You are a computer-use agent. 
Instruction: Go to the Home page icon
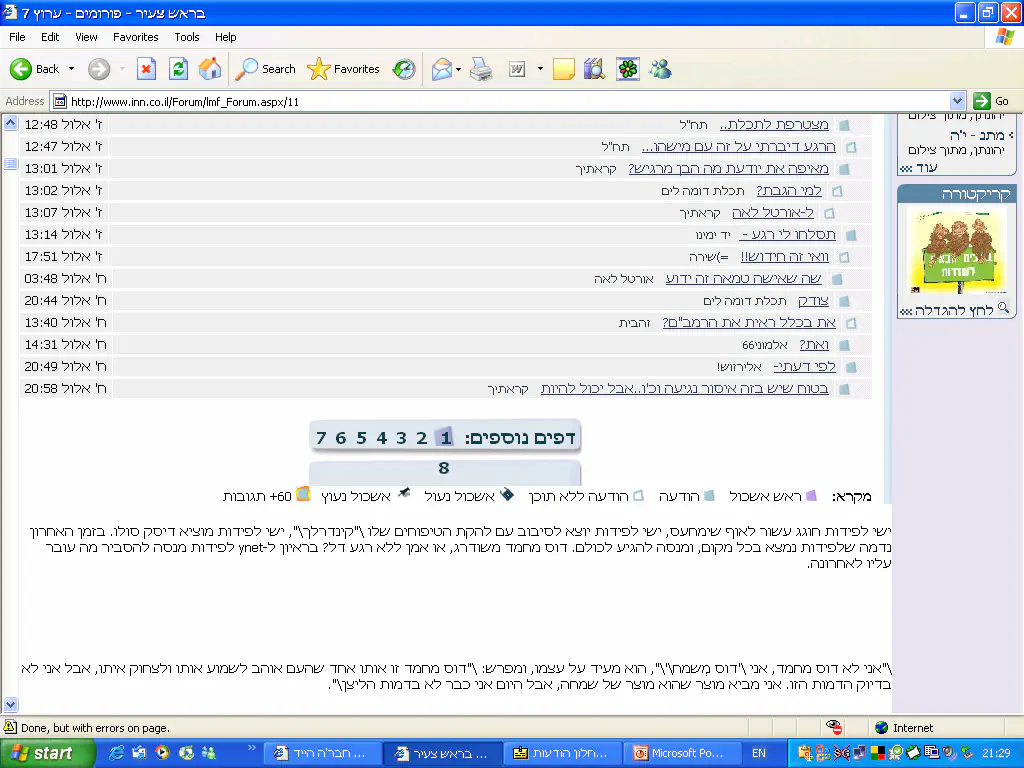(210, 69)
